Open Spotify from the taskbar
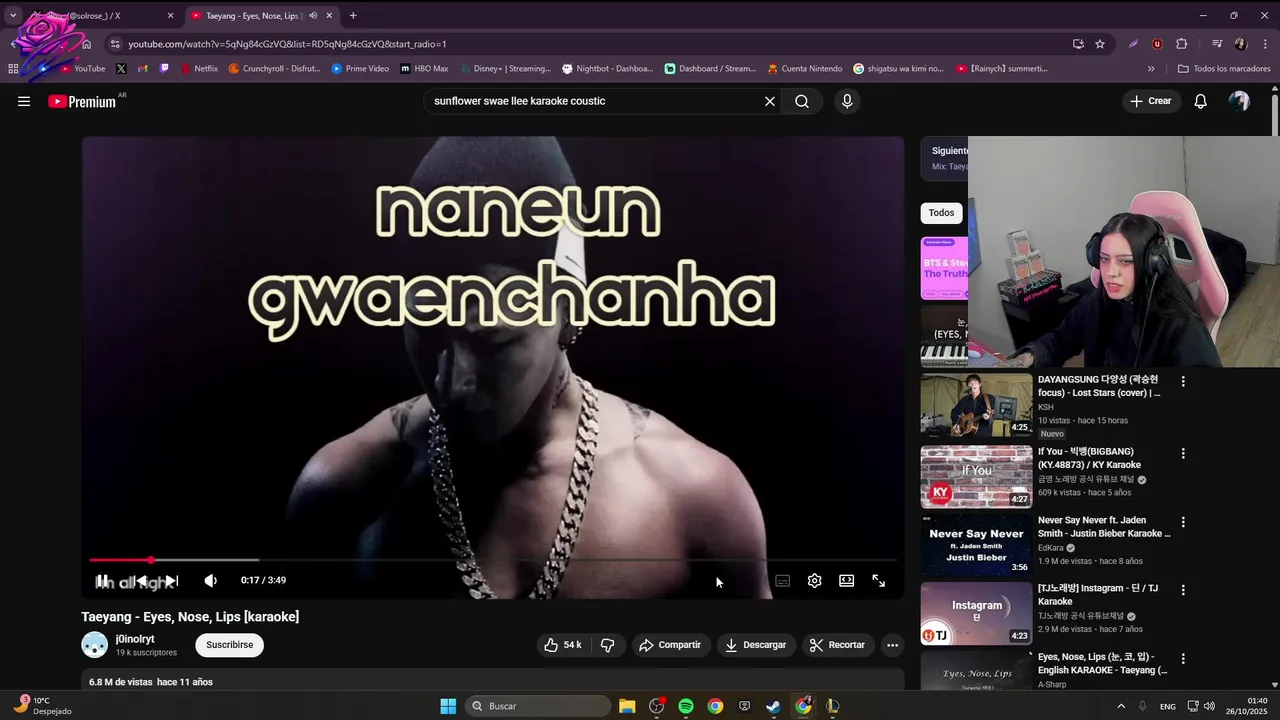Screen dimensions: 1280x720 click(x=686, y=706)
